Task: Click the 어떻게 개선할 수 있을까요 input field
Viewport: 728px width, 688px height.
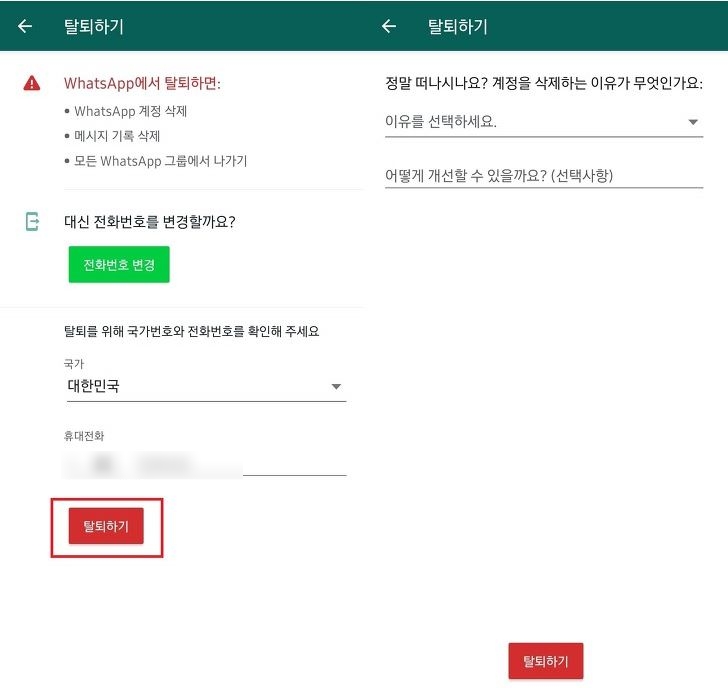Action: 544,175
